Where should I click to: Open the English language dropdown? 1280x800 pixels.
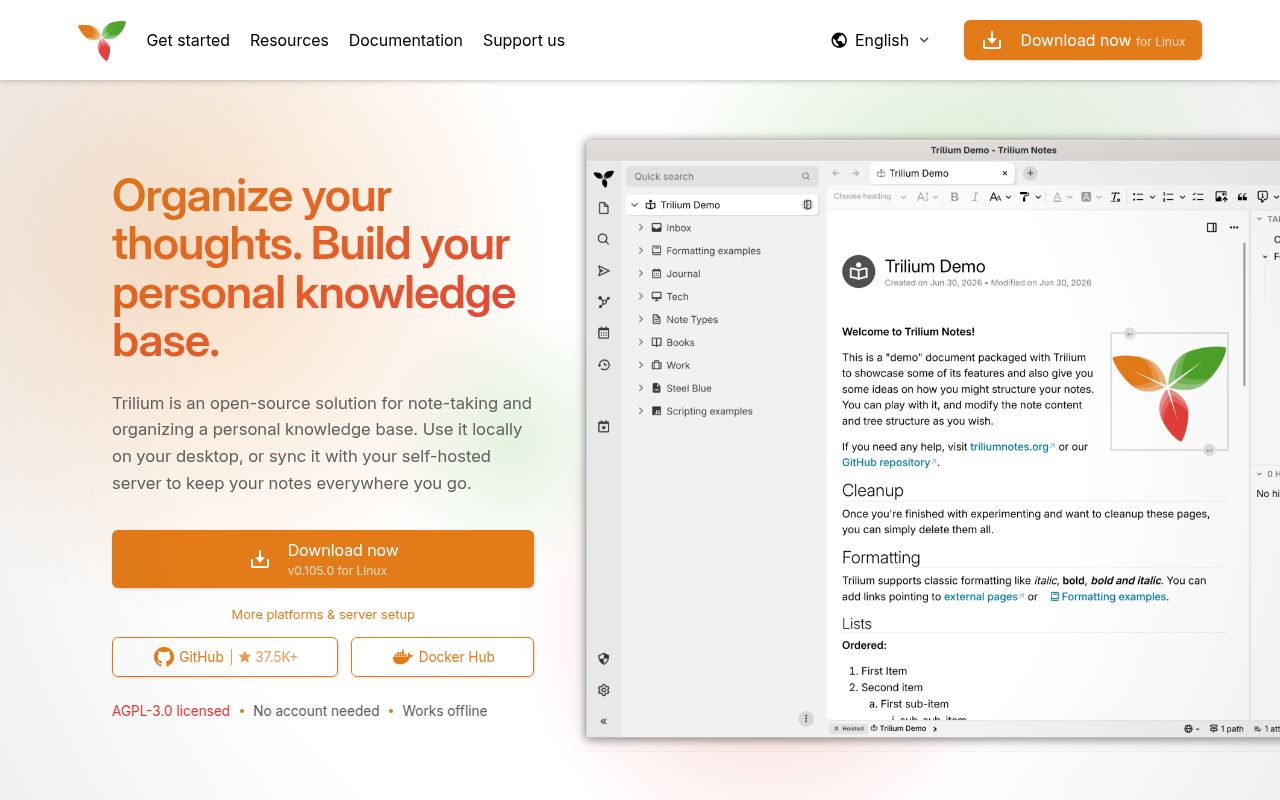pos(881,40)
